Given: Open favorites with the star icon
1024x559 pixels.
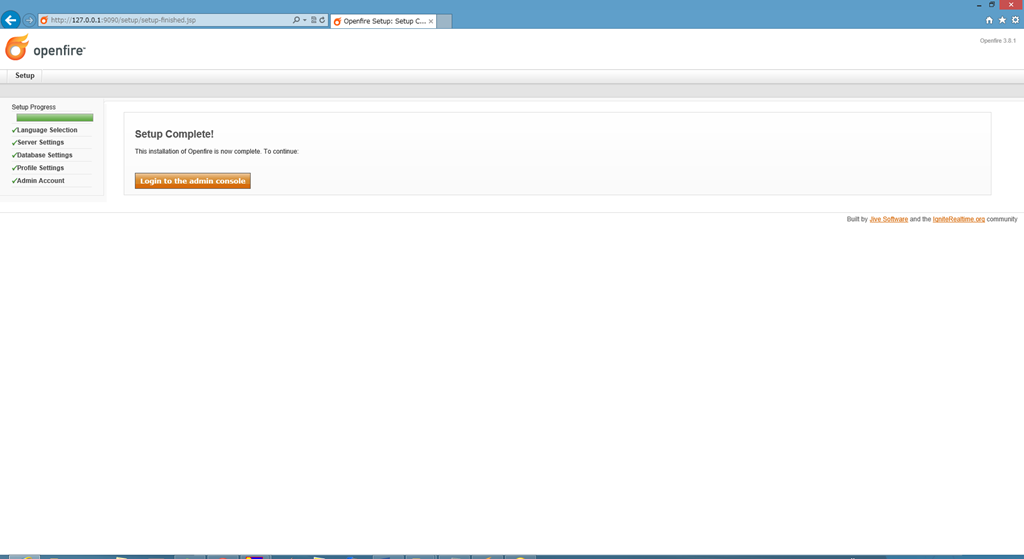Looking at the screenshot, I should 1002,20.
